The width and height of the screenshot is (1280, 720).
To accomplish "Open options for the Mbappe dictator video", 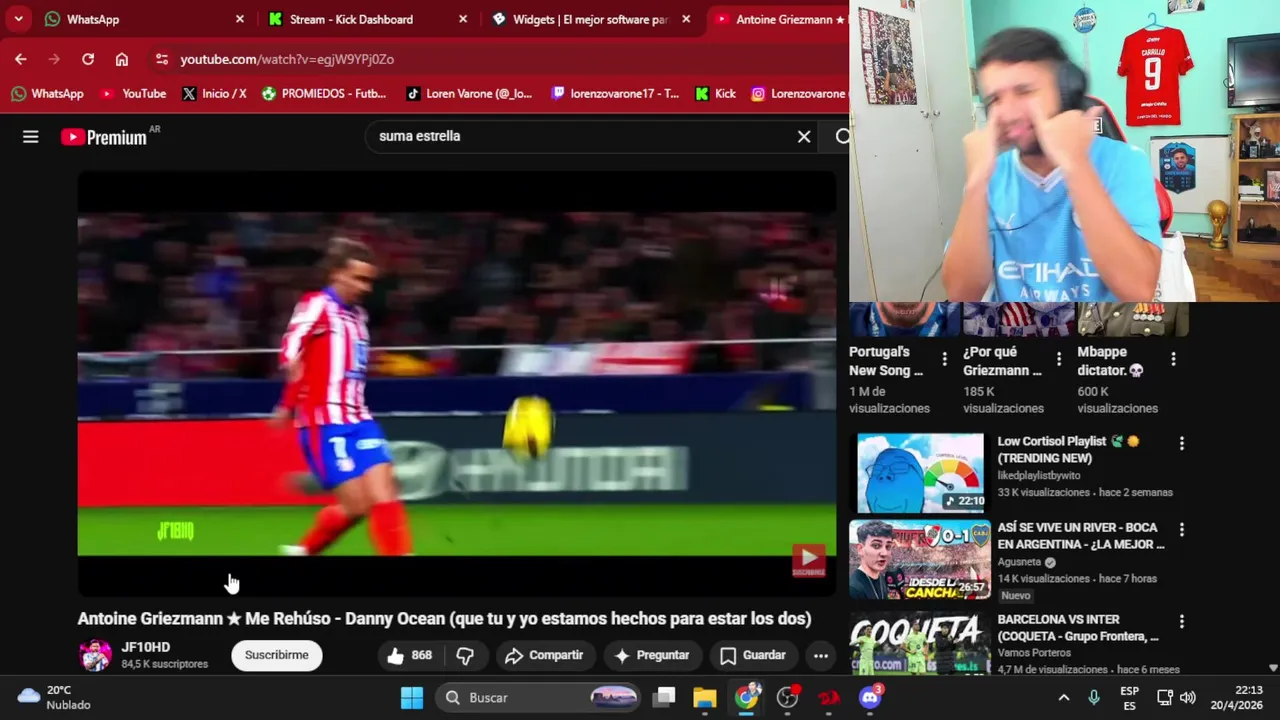I will pos(1173,358).
